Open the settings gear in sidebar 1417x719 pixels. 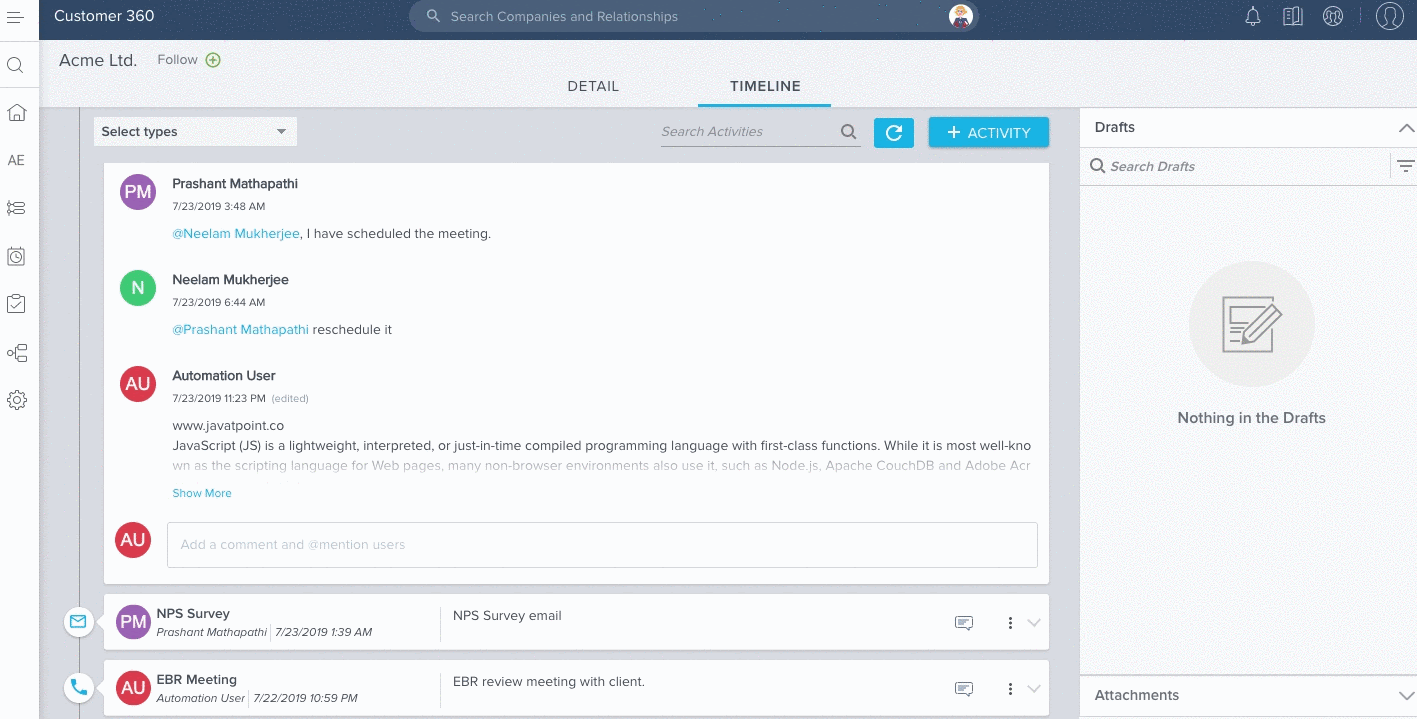(16, 400)
